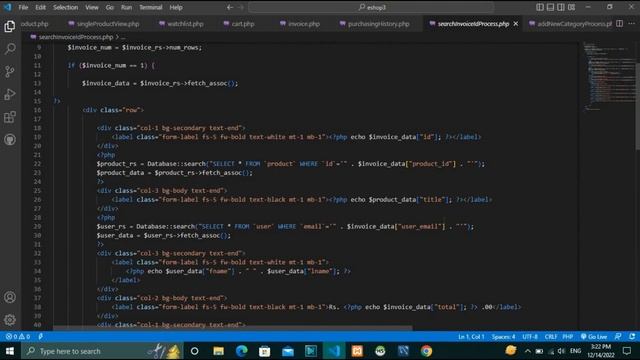Open XAMPP from the taskbar
Image resolution: width=640 pixels, height=360 pixels.
click(357, 351)
